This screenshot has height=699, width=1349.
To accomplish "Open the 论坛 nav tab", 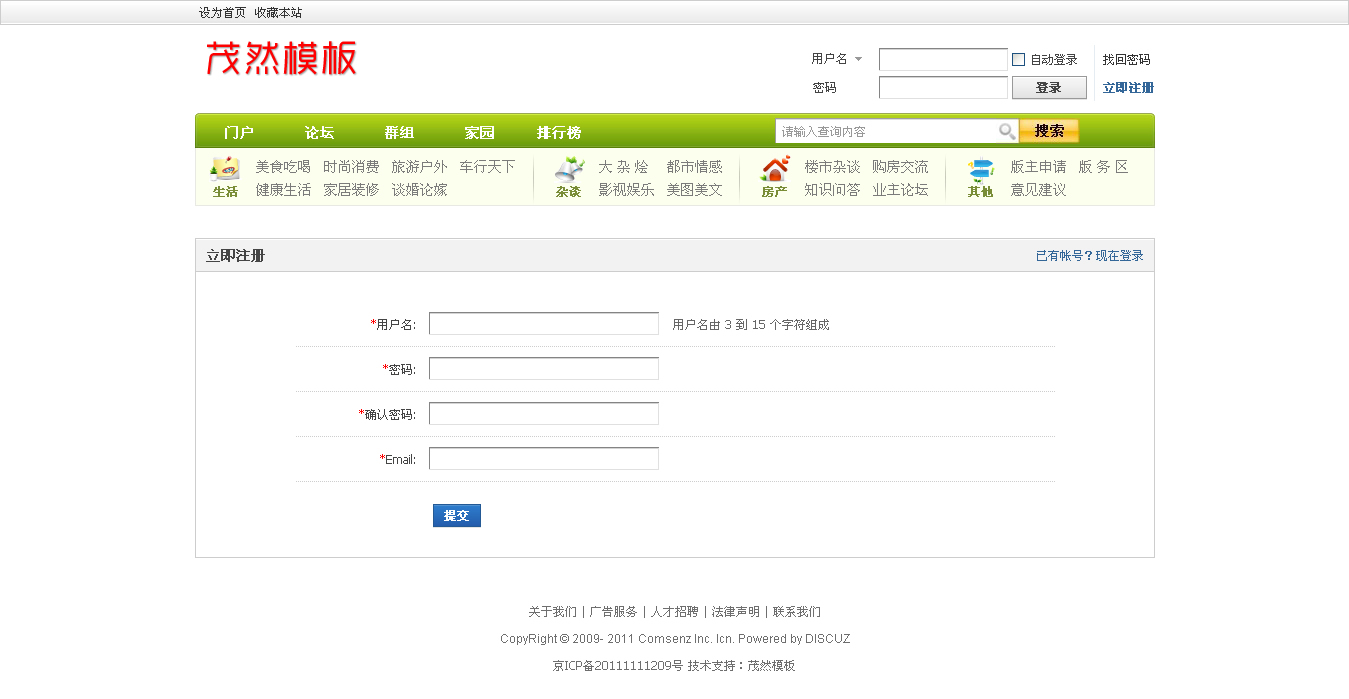I will click(x=319, y=132).
